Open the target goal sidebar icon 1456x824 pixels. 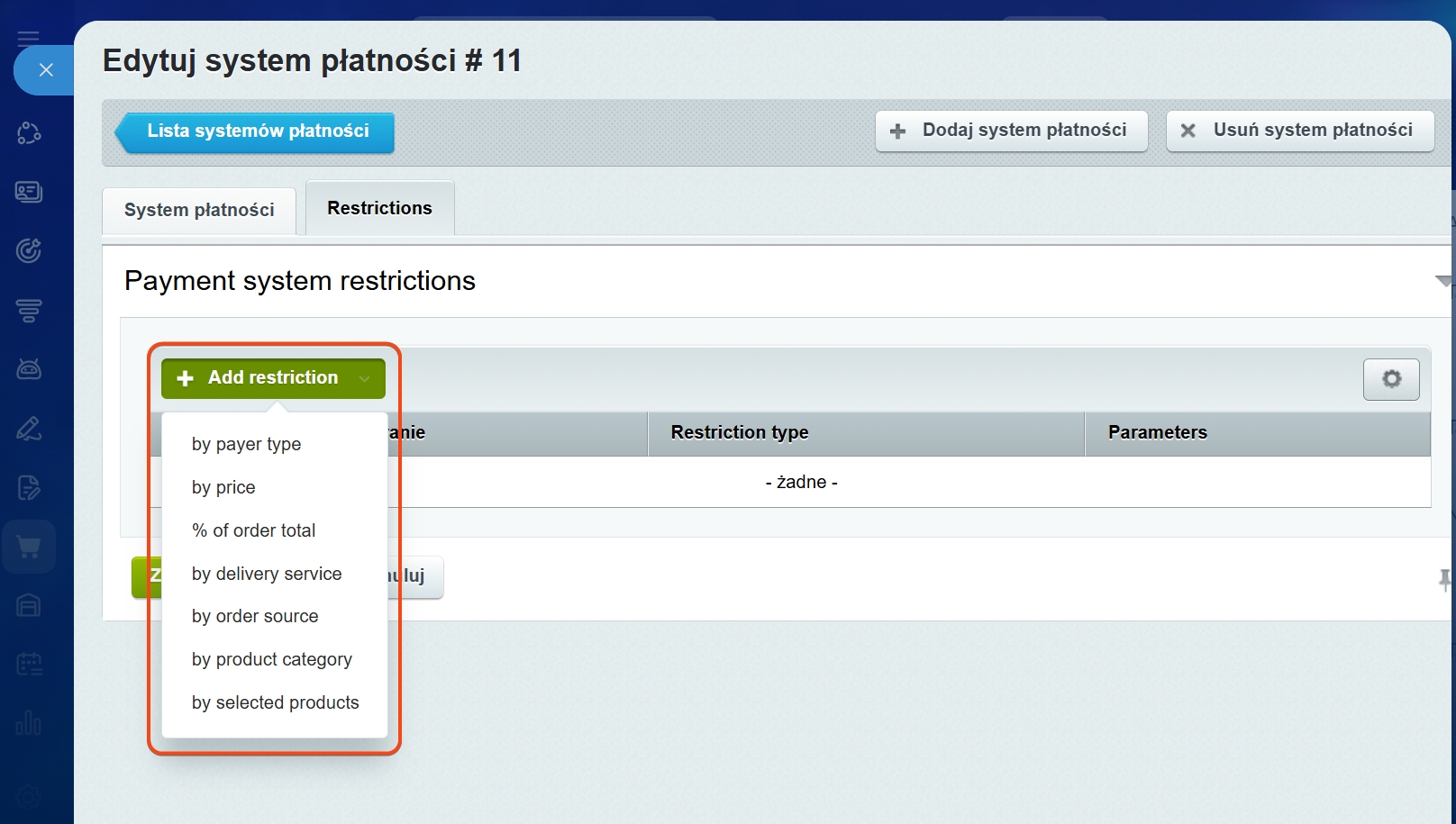click(x=29, y=250)
